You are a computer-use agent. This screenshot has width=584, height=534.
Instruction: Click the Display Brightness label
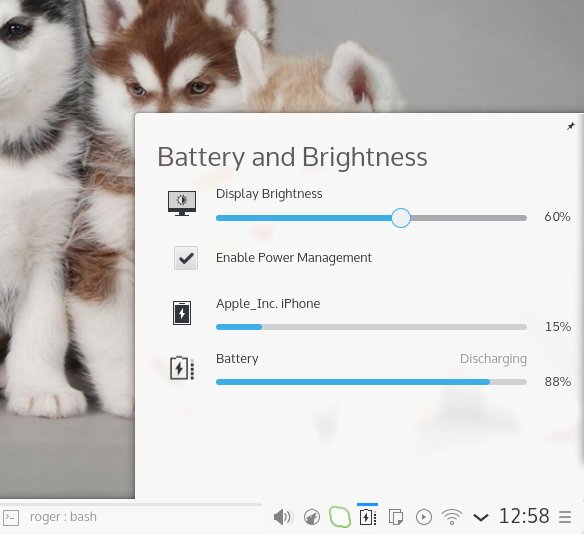coord(269,194)
